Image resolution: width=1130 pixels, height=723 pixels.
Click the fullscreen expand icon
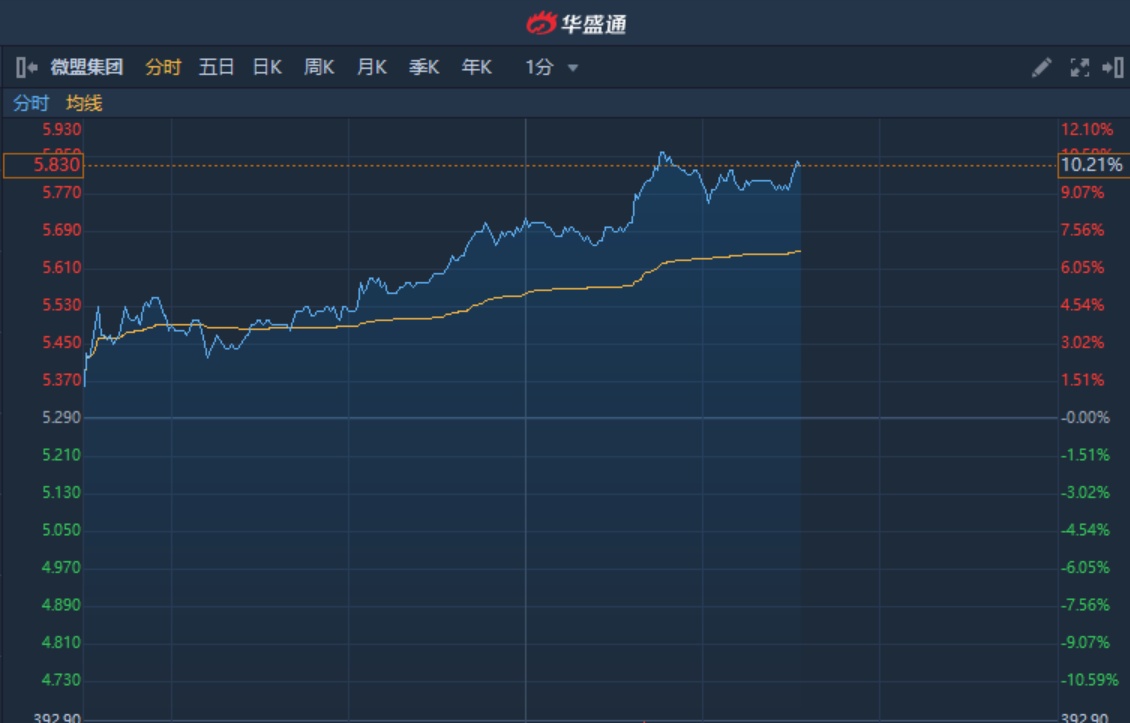pos(1079,68)
